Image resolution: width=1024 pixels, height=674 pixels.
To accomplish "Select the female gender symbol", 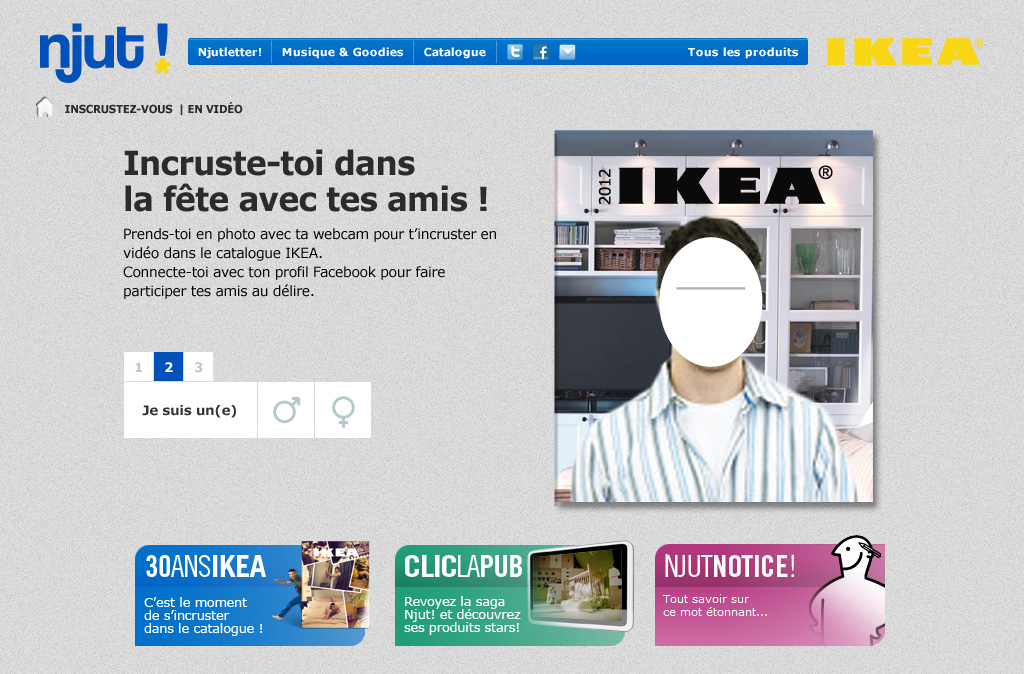I will [343, 410].
